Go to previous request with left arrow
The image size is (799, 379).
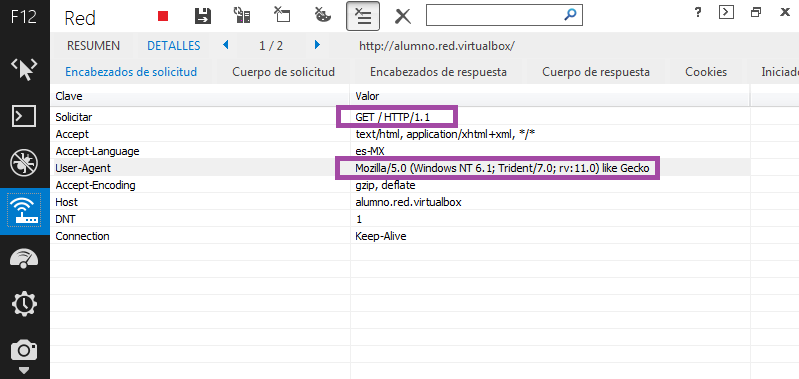coord(226,45)
